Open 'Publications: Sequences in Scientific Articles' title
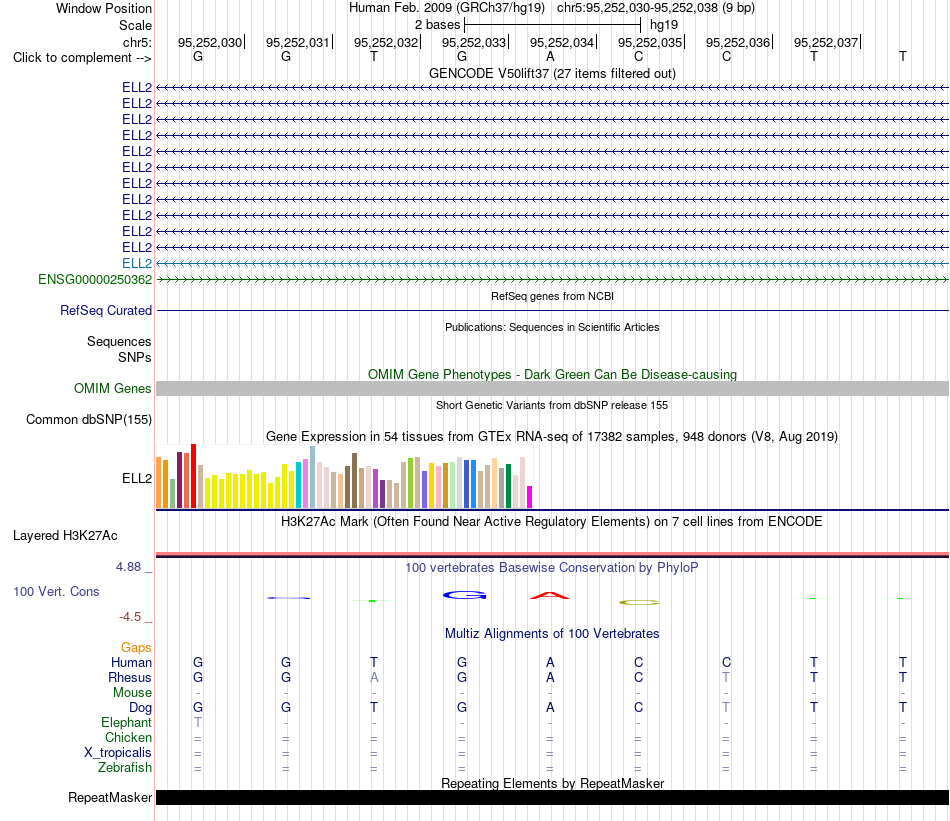The height and width of the screenshot is (821, 950). 552,327
